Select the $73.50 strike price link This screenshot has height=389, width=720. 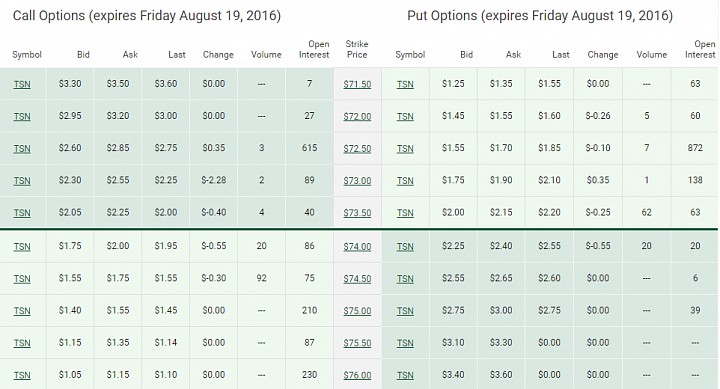[357, 213]
